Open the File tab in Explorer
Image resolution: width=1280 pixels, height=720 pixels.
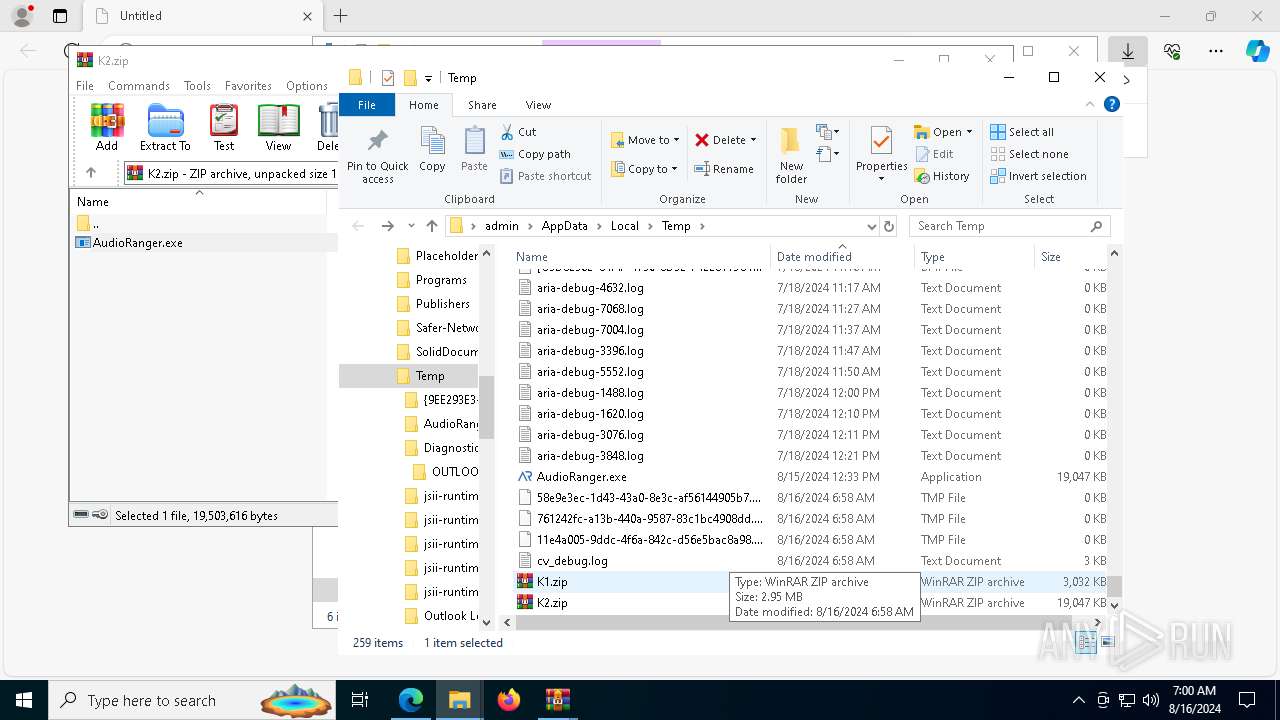point(367,105)
